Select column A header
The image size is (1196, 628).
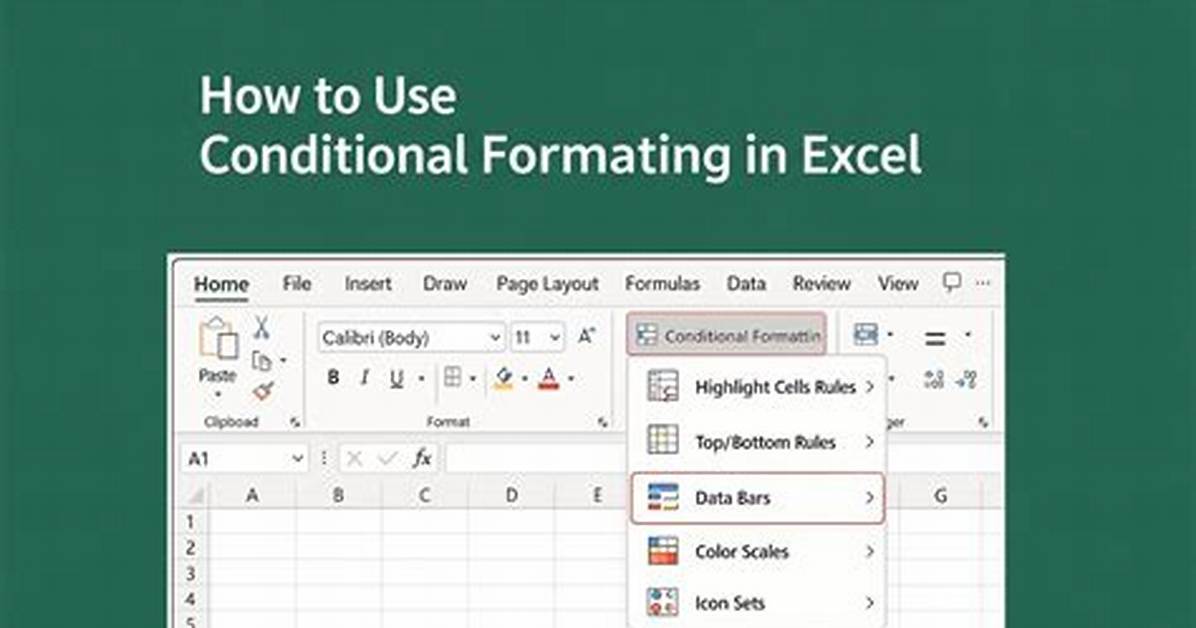[x=252, y=496]
